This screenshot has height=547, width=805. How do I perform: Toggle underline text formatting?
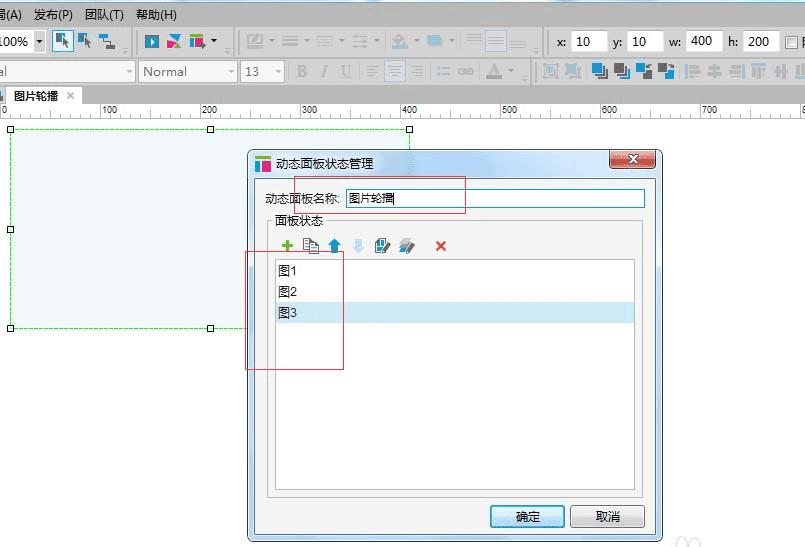346,71
